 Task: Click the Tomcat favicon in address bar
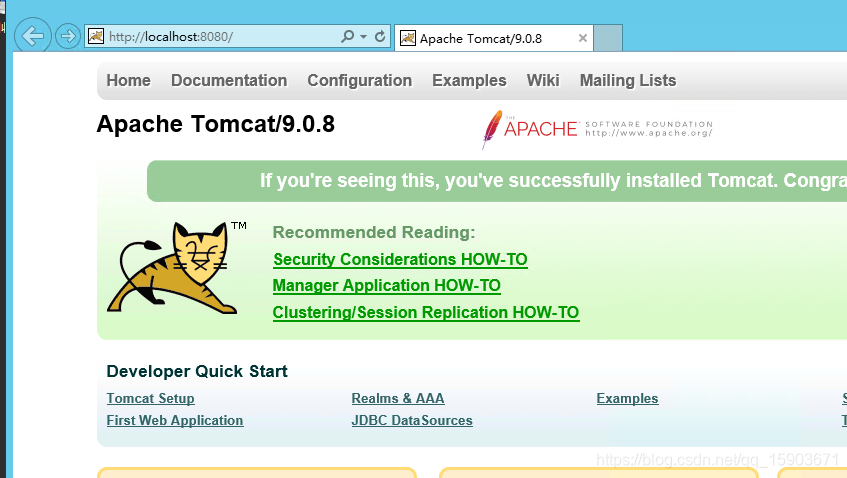(96, 36)
